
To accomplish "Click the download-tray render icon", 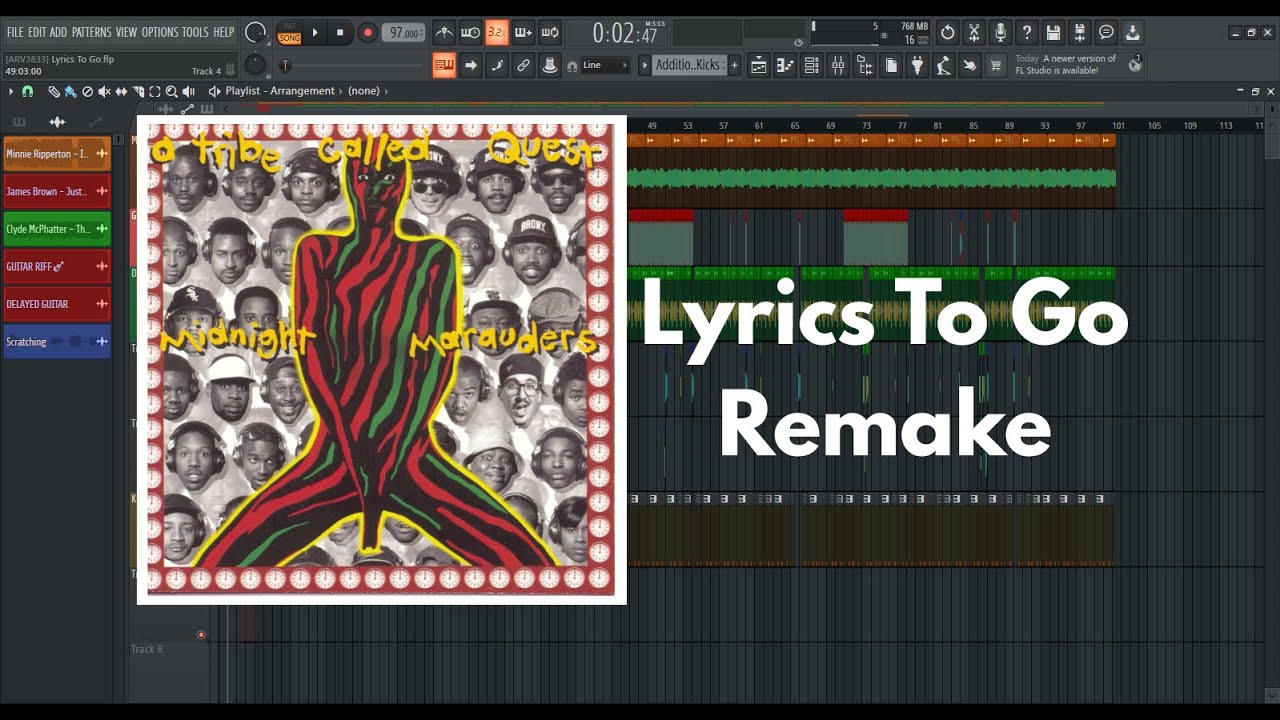I will click(1132, 33).
